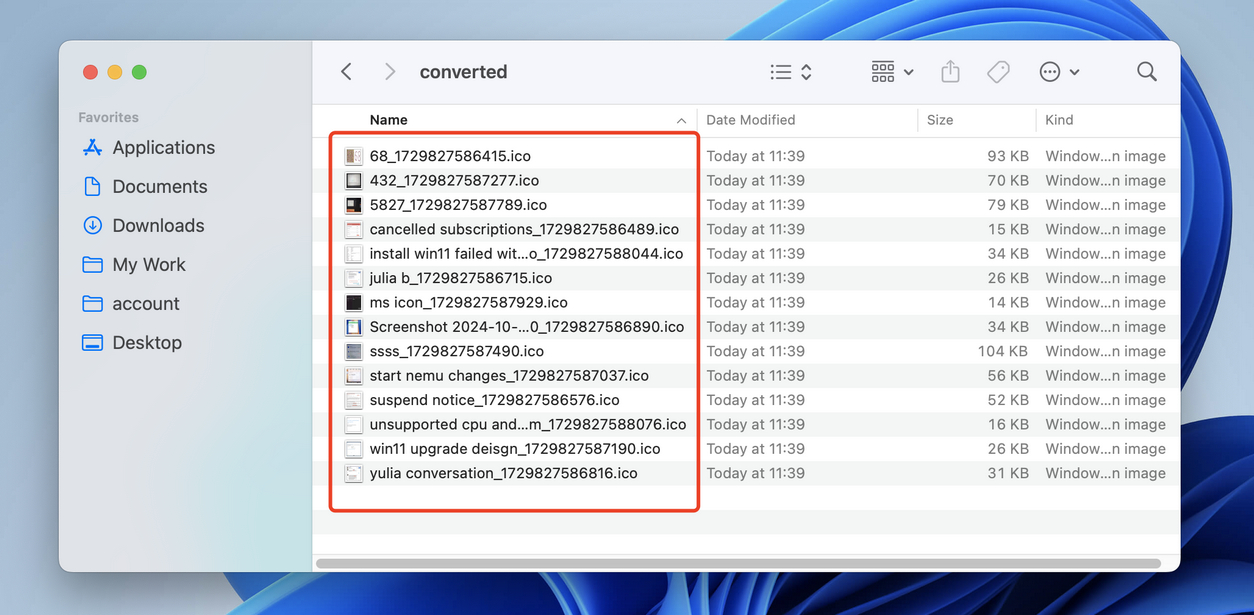
Task: Open the My Work folder icon
Action: [91, 264]
